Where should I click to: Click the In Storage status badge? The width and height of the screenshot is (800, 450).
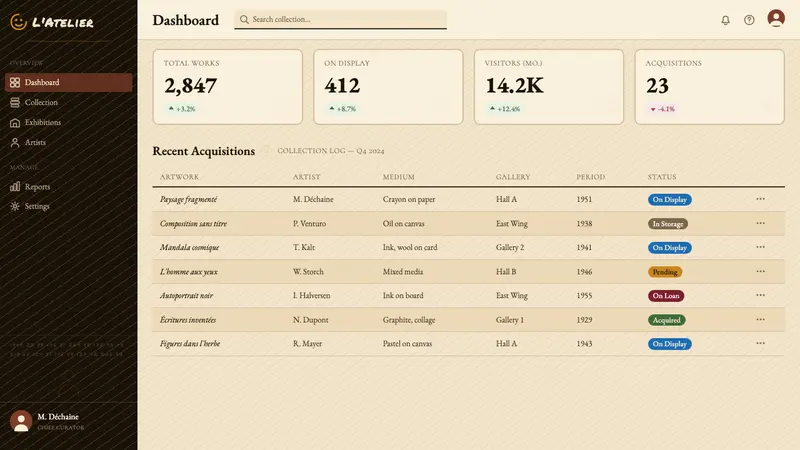click(x=668, y=223)
